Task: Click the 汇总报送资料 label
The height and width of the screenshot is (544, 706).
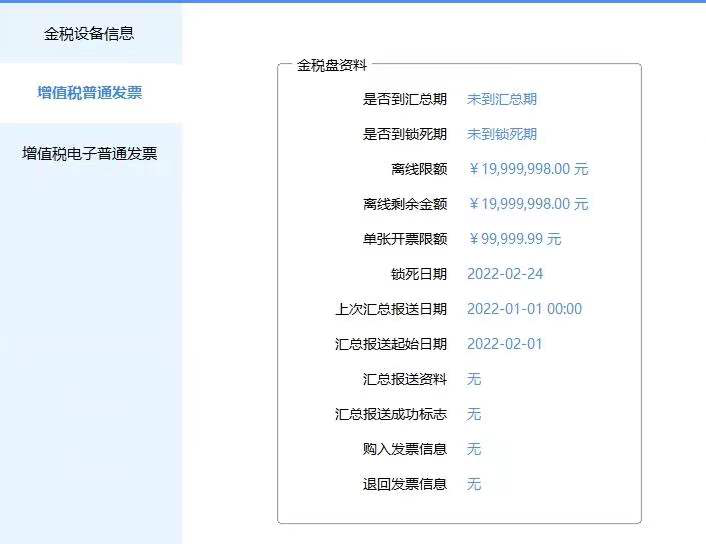Action: [x=405, y=379]
